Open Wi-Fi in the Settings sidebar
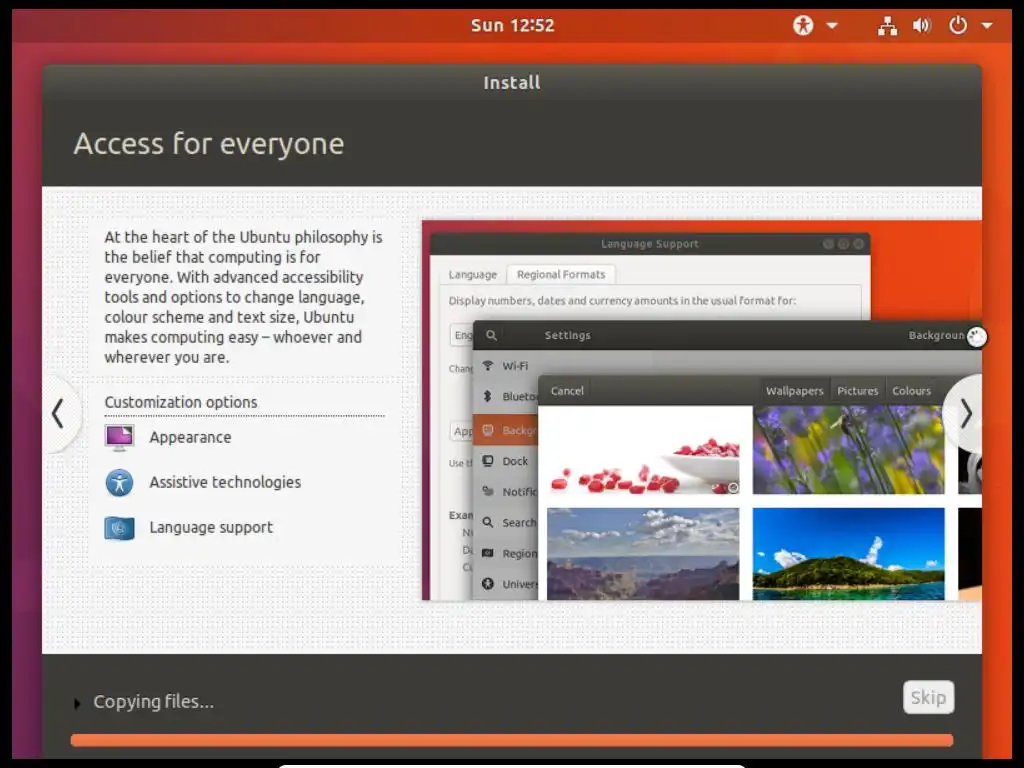Viewport: 1024px width, 768px height. click(505, 366)
